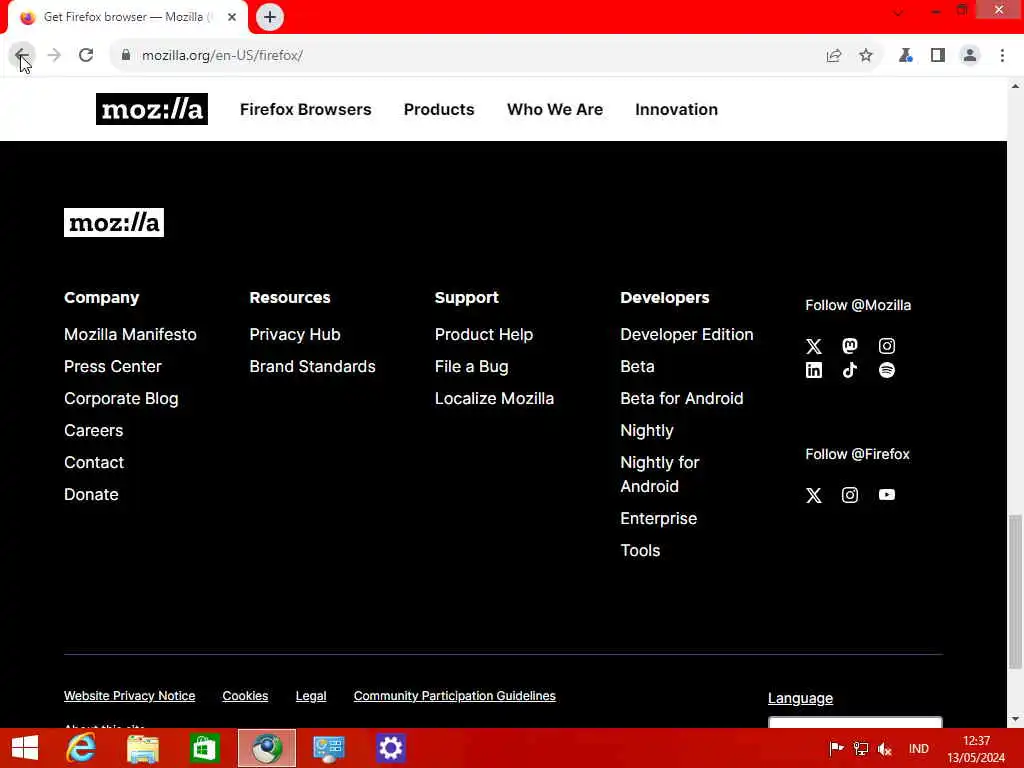
Task: Open Mozilla's Mastodon icon
Action: pos(850,345)
